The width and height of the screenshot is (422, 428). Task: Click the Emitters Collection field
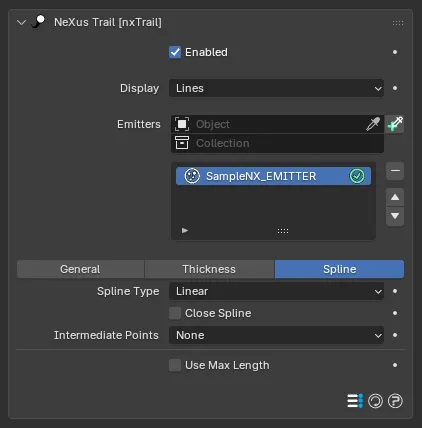pos(277,143)
